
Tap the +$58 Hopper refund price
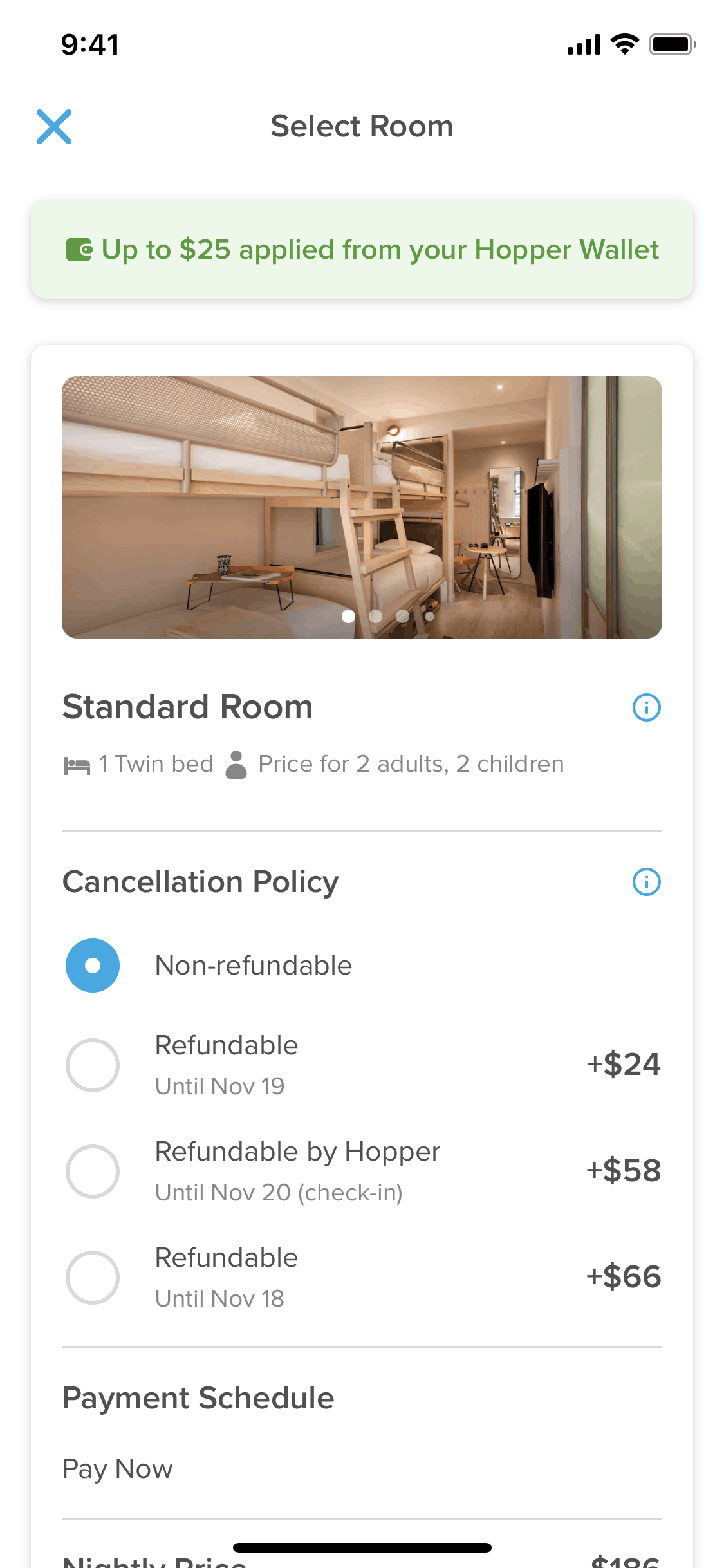pyautogui.click(x=623, y=1171)
